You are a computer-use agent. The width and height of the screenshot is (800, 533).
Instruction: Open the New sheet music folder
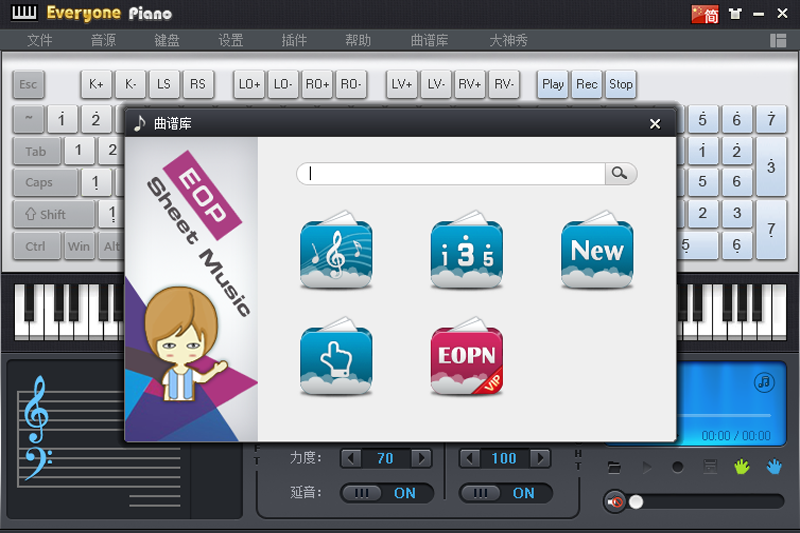[x=597, y=250]
